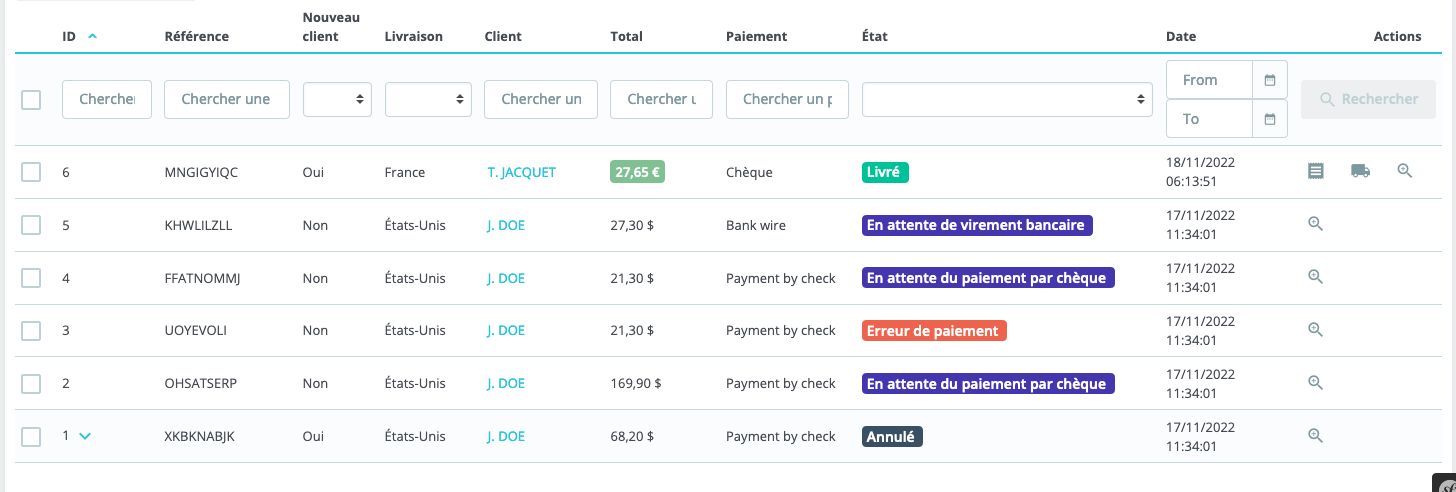Viewport: 1456px width, 492px height.
Task: Click the En attente du paiement badge for FFATNOMMJ
Action: [x=988, y=278]
